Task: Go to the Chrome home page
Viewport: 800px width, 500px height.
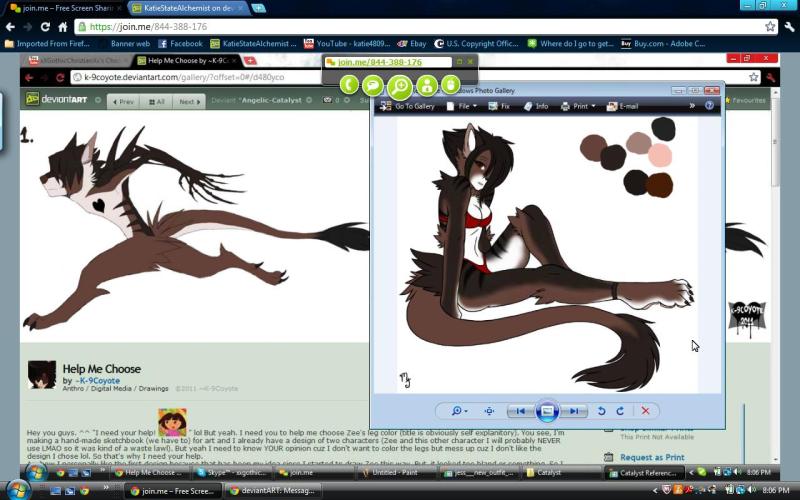Action: pos(62,27)
